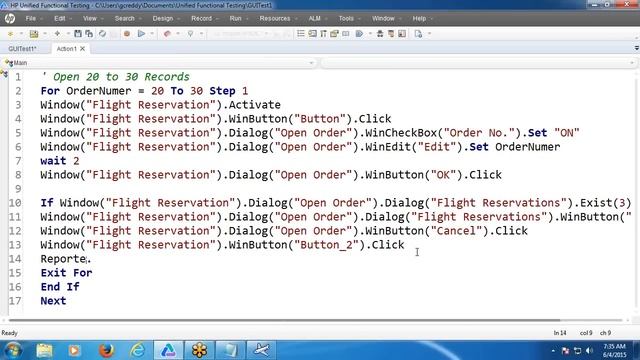Expand the Open icon dropdown arrow
The height and width of the screenshot is (360, 640).
[x=44, y=34]
